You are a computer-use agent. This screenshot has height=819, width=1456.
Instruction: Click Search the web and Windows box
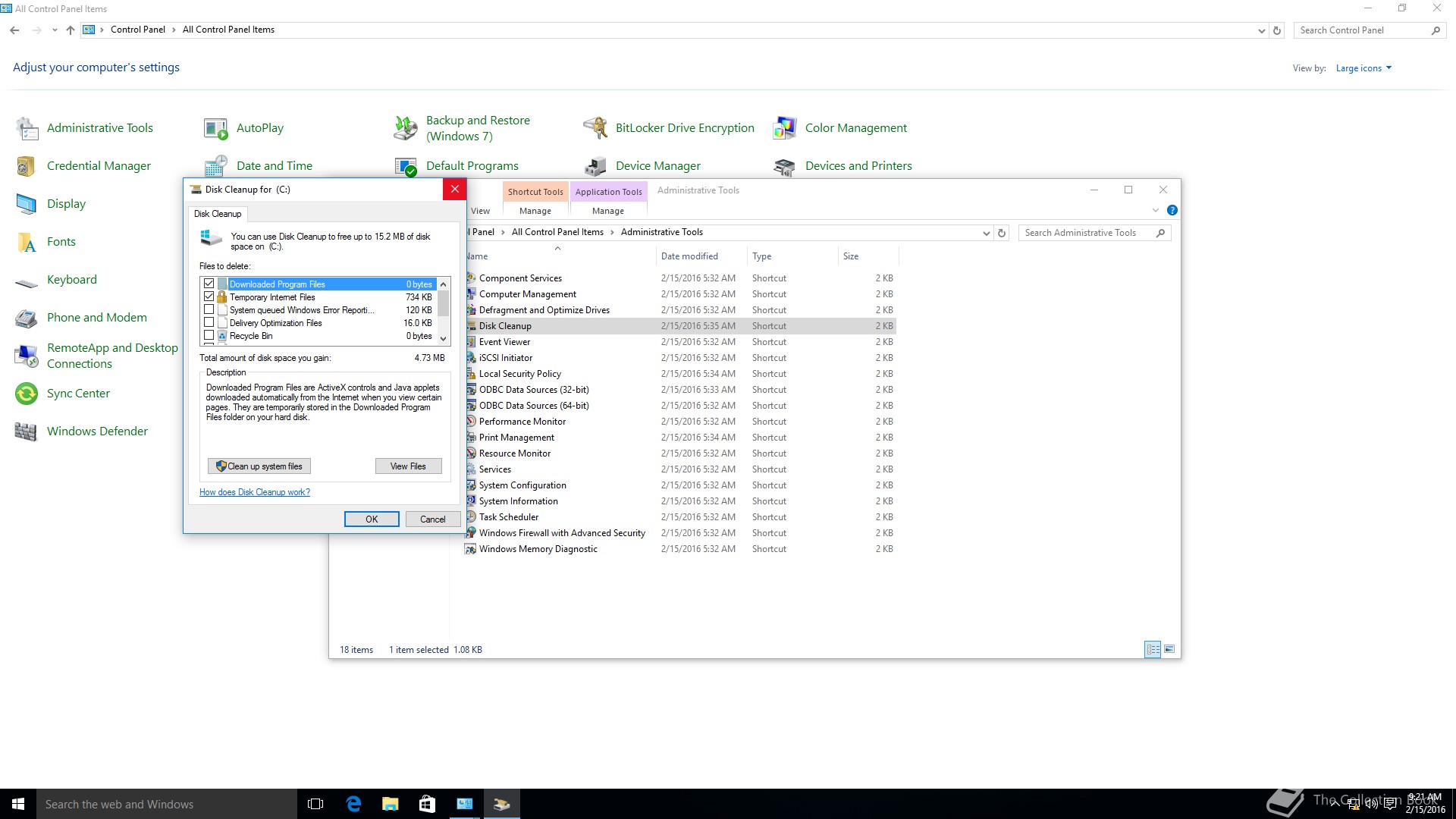point(167,804)
